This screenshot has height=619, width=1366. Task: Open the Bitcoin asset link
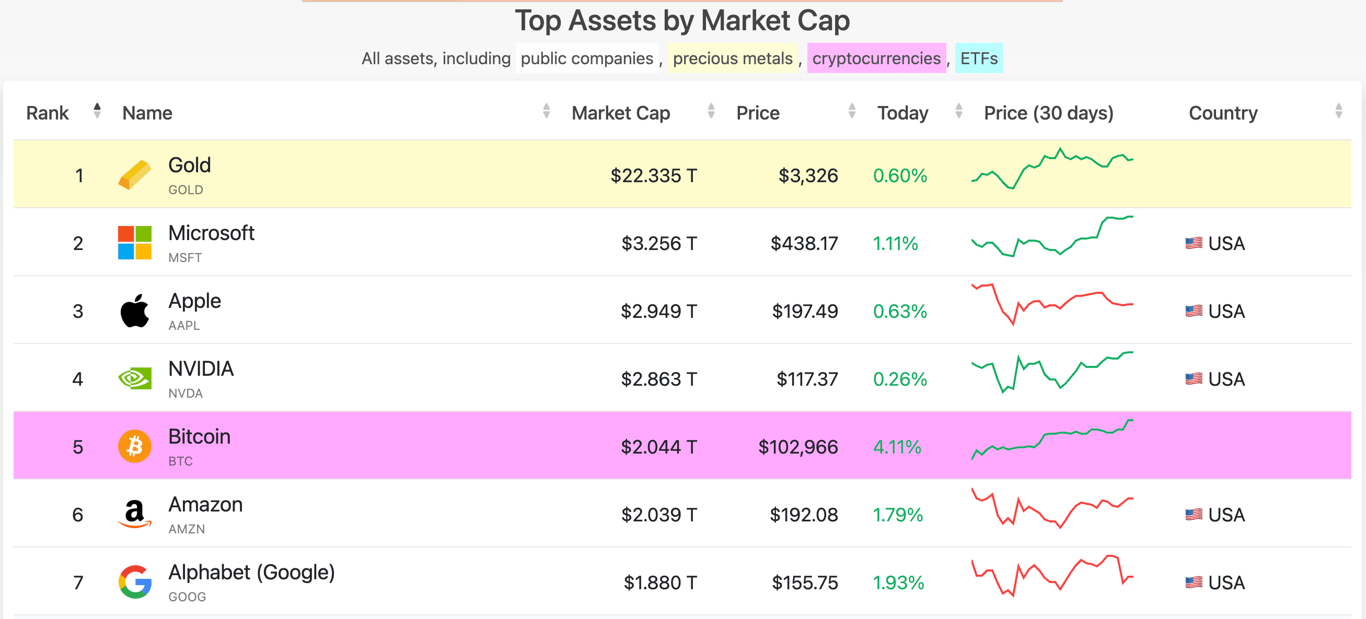pyautogui.click(x=199, y=437)
